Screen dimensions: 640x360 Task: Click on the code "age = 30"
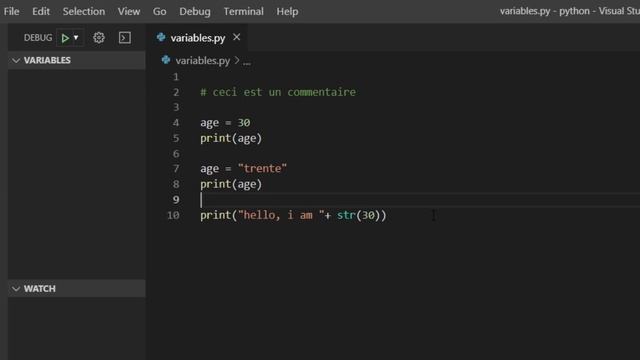tap(225, 123)
